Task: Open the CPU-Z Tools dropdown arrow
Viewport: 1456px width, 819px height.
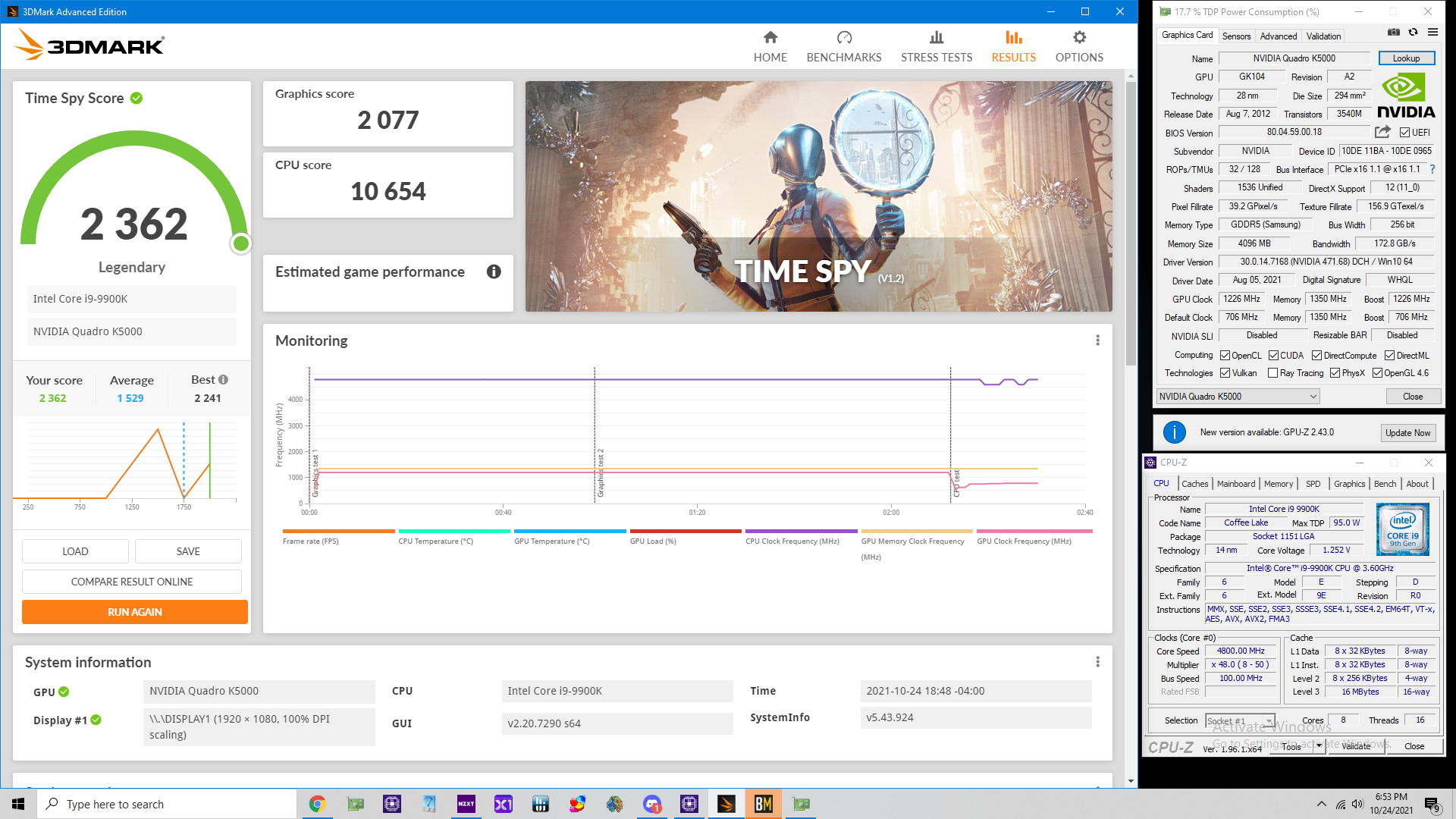Action: (x=1319, y=746)
